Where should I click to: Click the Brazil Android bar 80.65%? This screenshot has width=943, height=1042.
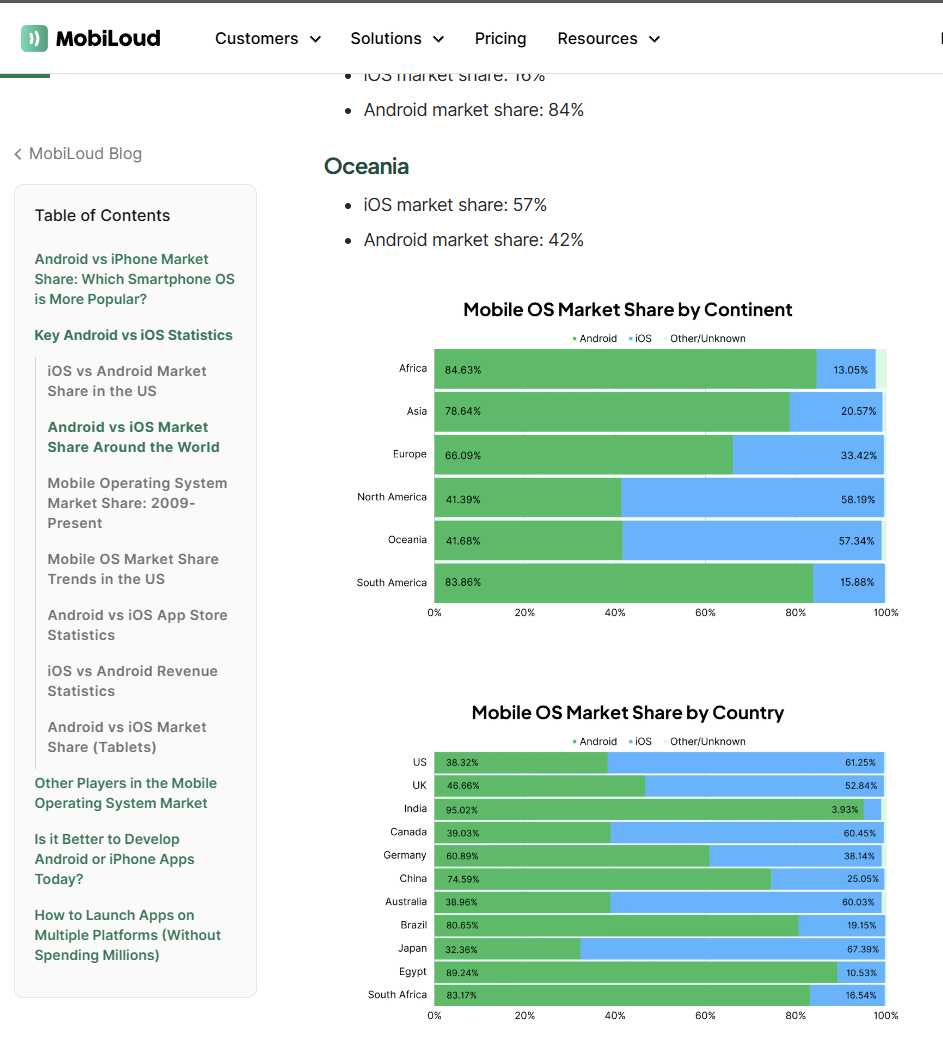617,925
